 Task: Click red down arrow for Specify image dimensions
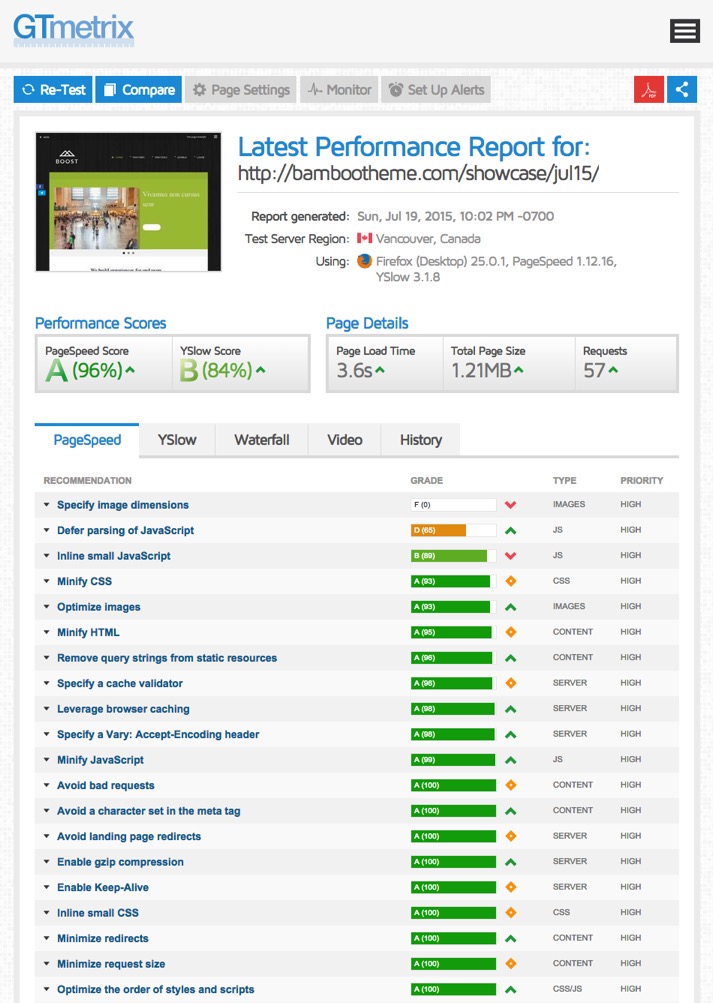coord(510,505)
